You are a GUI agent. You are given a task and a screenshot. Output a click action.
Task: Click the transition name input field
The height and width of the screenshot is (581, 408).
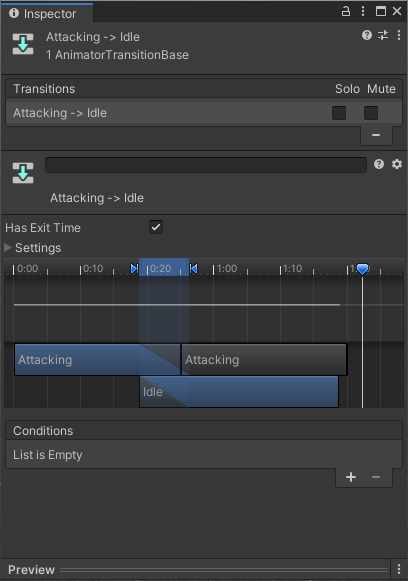point(206,165)
